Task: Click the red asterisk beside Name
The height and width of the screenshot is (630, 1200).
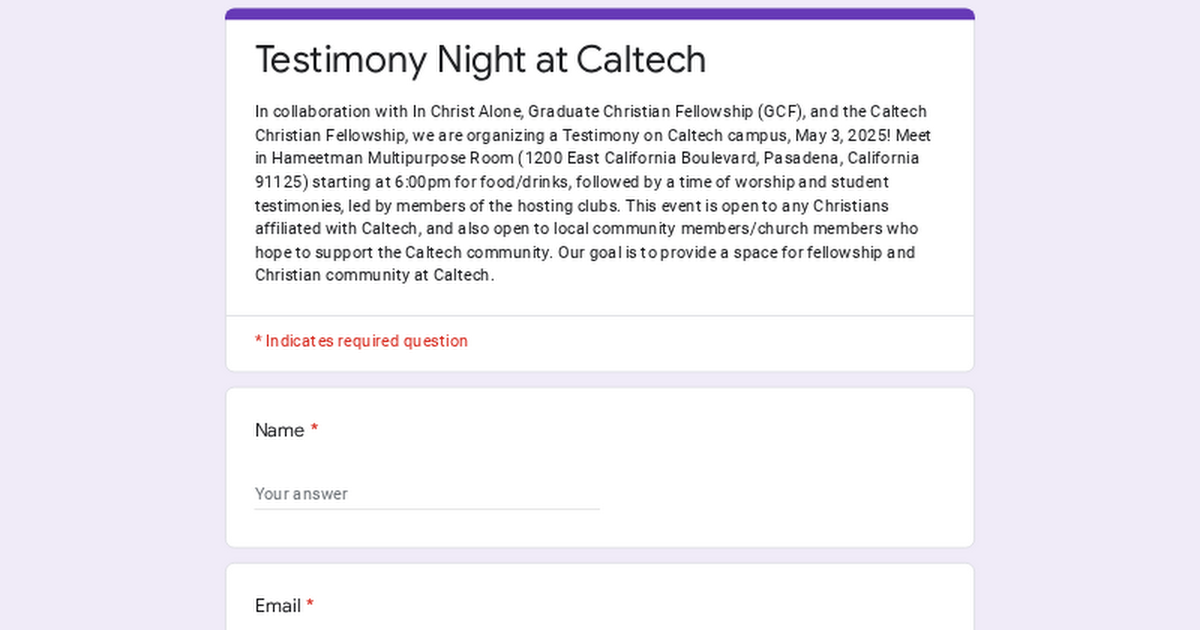Action: coord(314,429)
